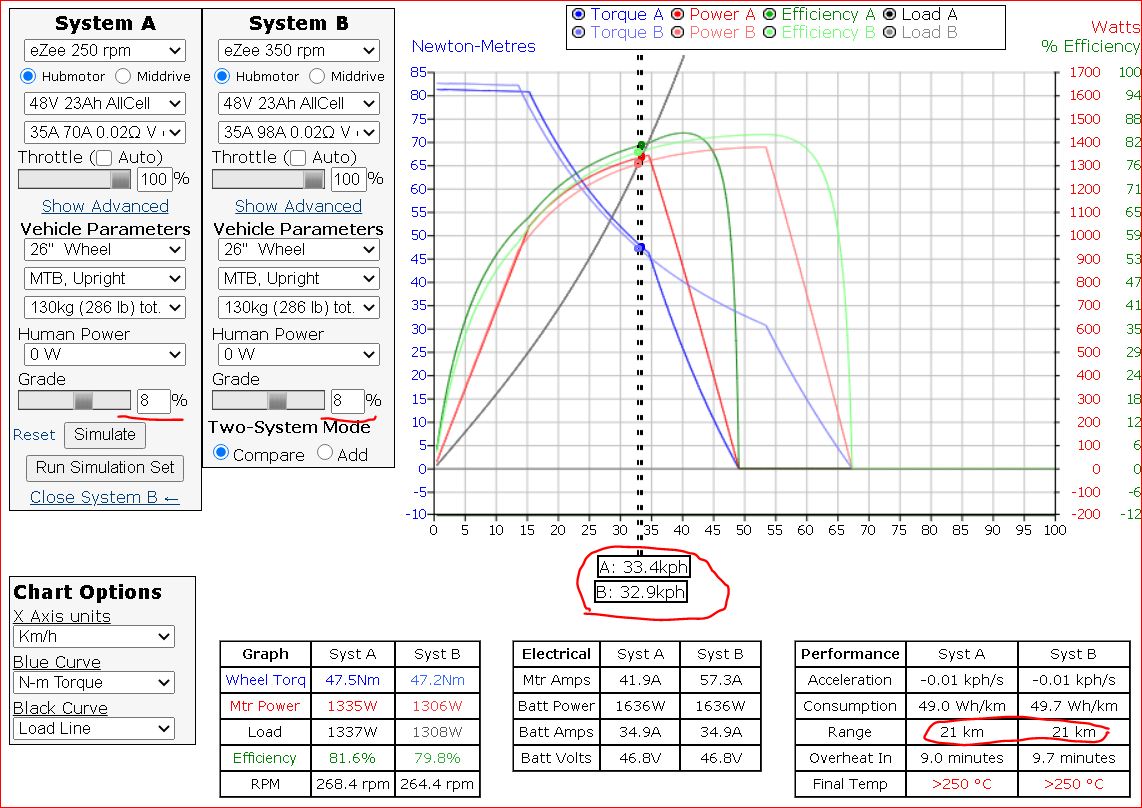This screenshot has width=1142, height=808.
Task: Open System B controller dropdown 35A 98A
Action: click(299, 133)
